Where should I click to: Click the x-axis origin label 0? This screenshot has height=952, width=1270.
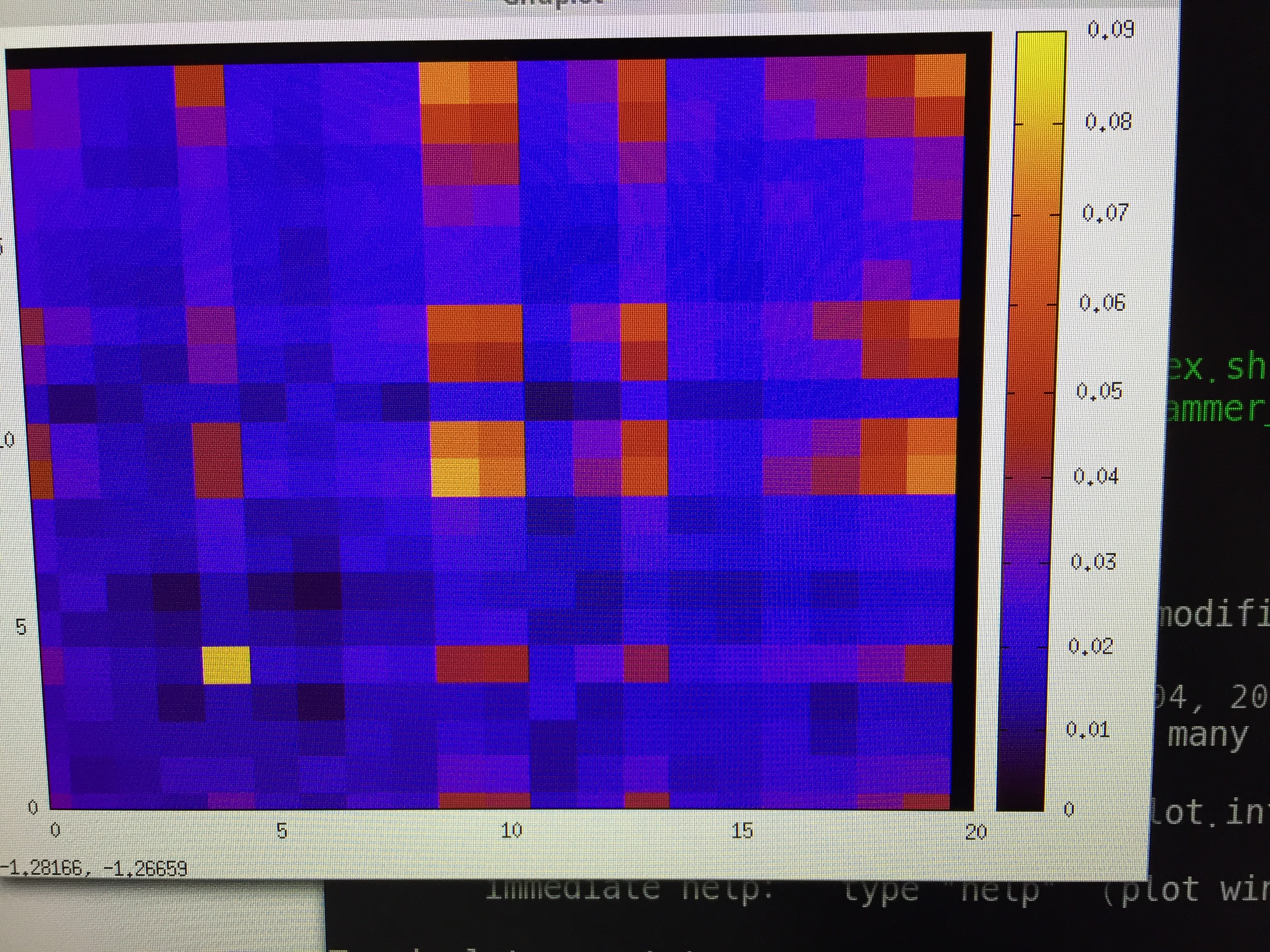[x=56, y=830]
